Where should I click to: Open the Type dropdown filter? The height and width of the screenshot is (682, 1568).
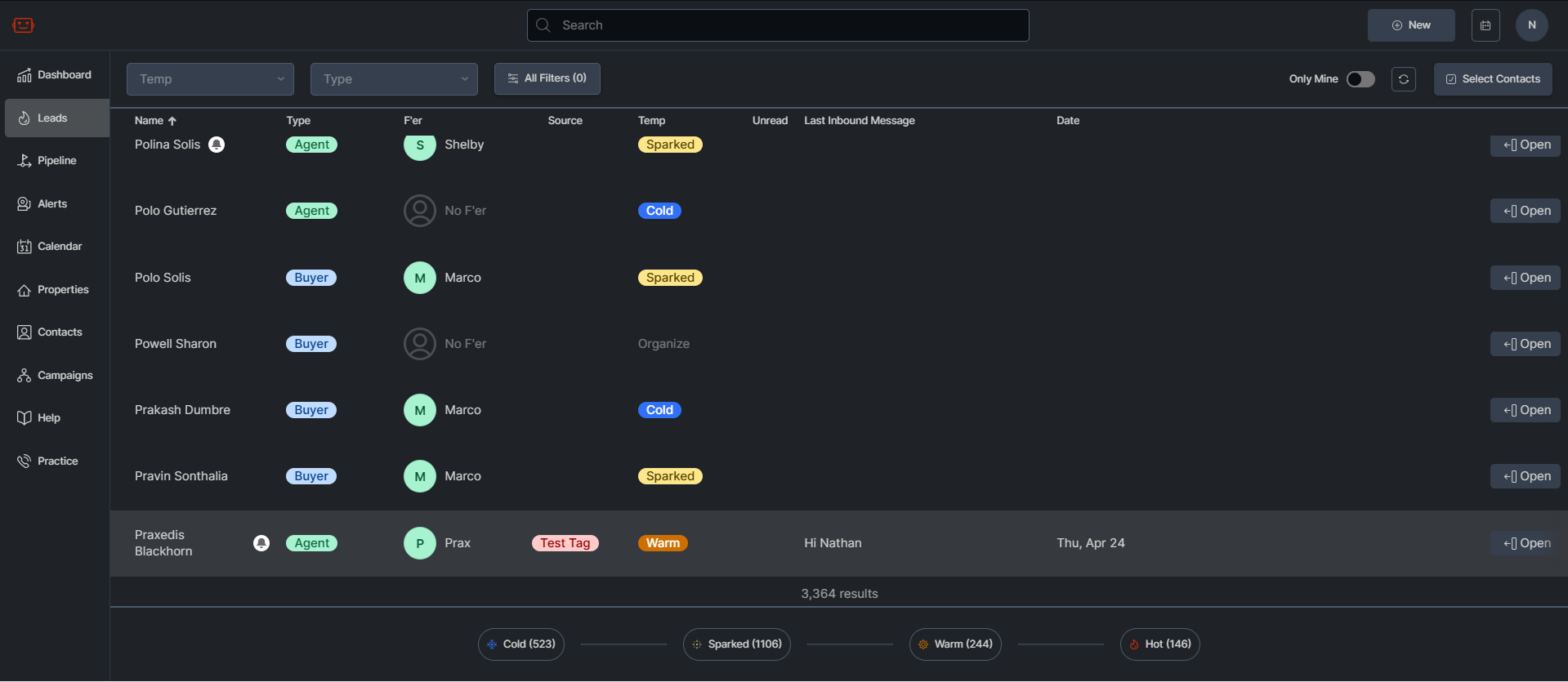coord(394,79)
